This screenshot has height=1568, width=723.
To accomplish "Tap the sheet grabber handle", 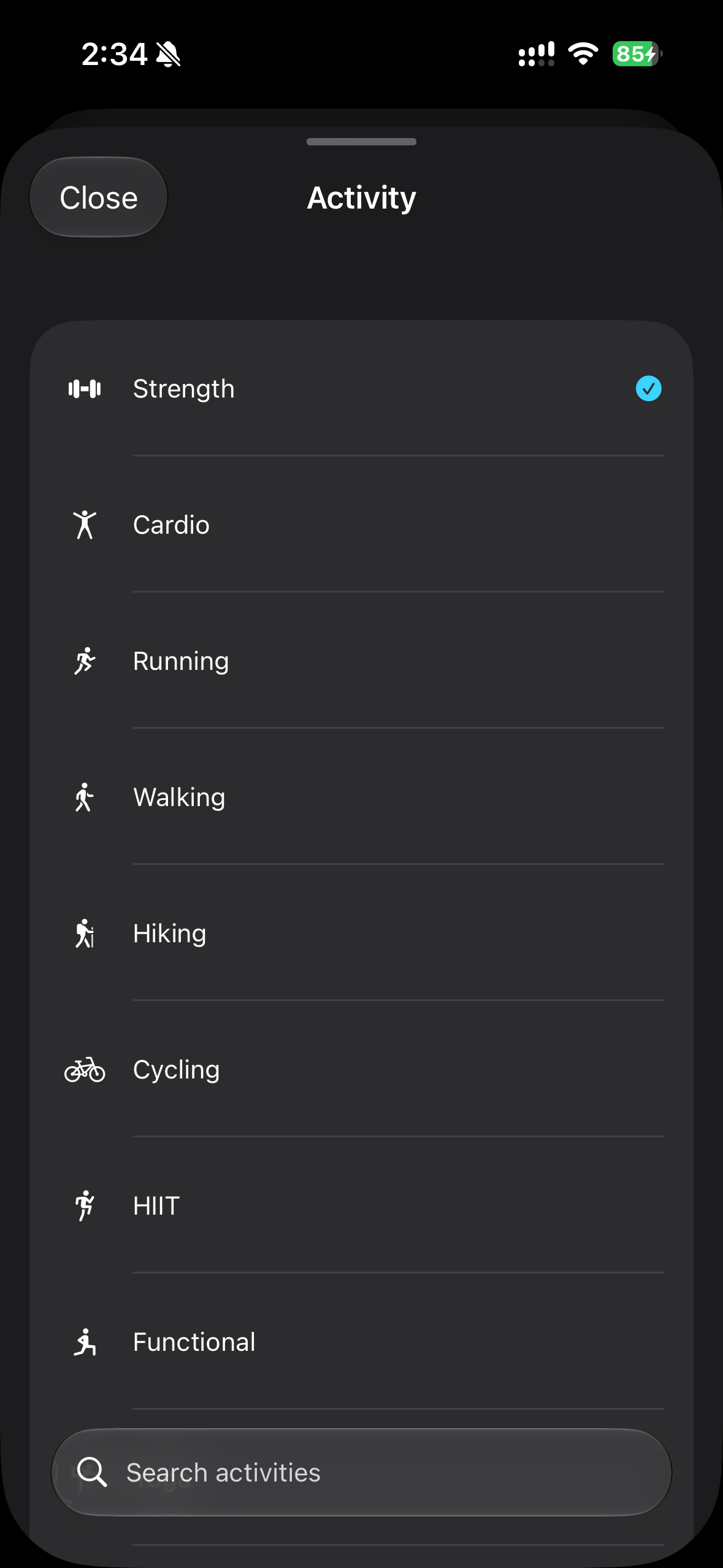I will (x=361, y=142).
